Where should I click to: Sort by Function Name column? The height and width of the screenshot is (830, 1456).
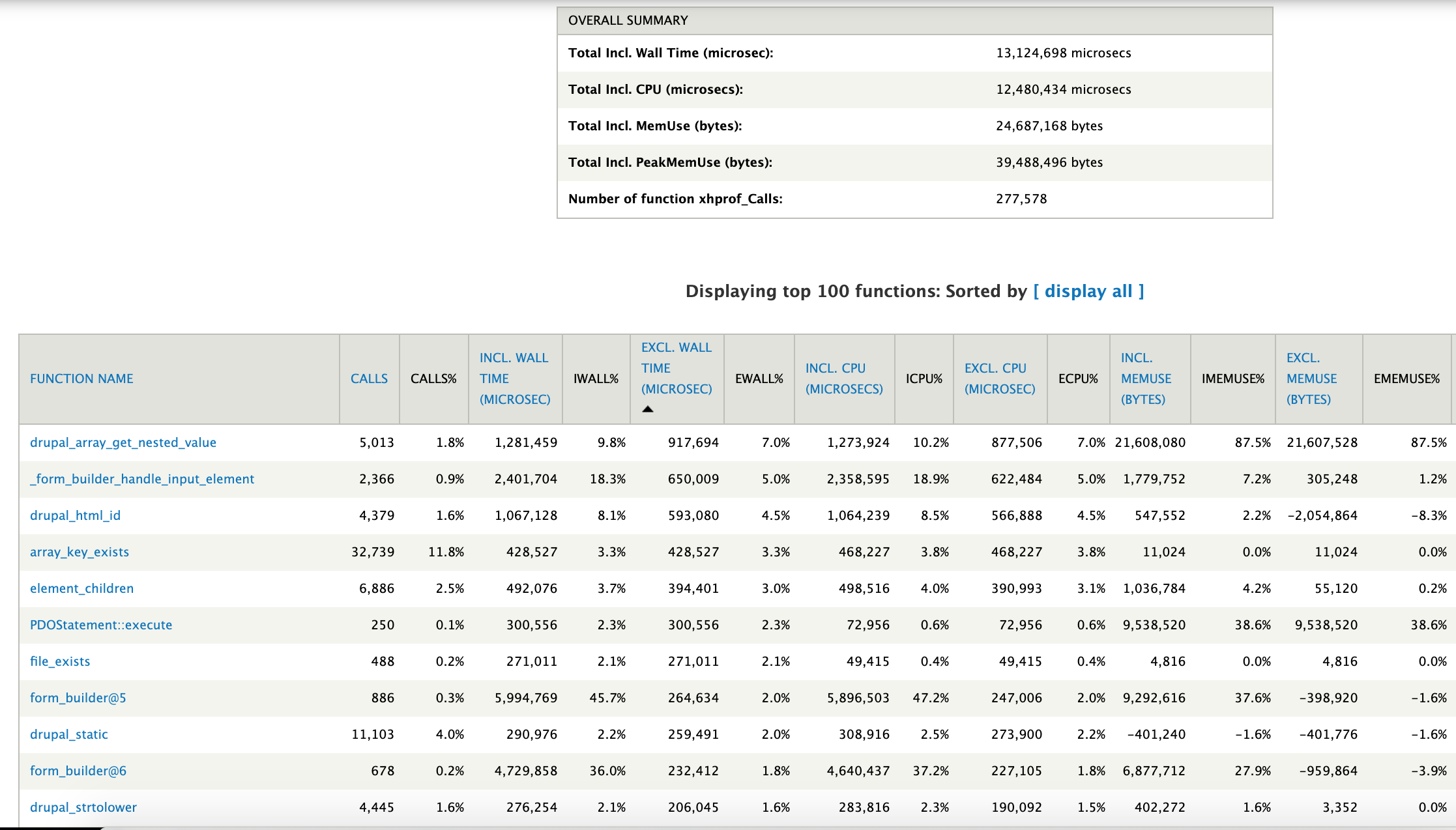click(x=81, y=379)
